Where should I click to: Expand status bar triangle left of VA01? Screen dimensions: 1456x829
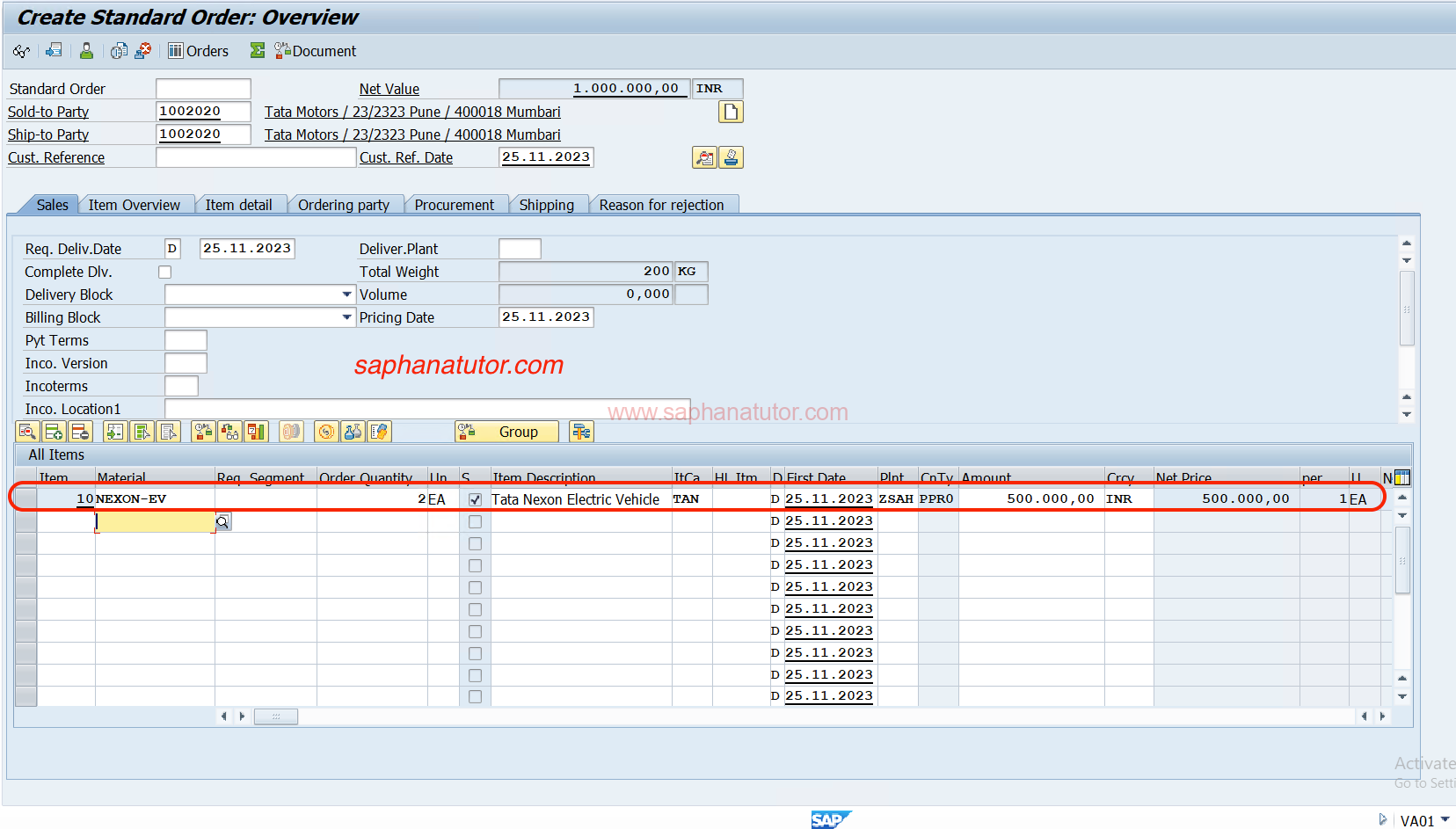[1383, 819]
